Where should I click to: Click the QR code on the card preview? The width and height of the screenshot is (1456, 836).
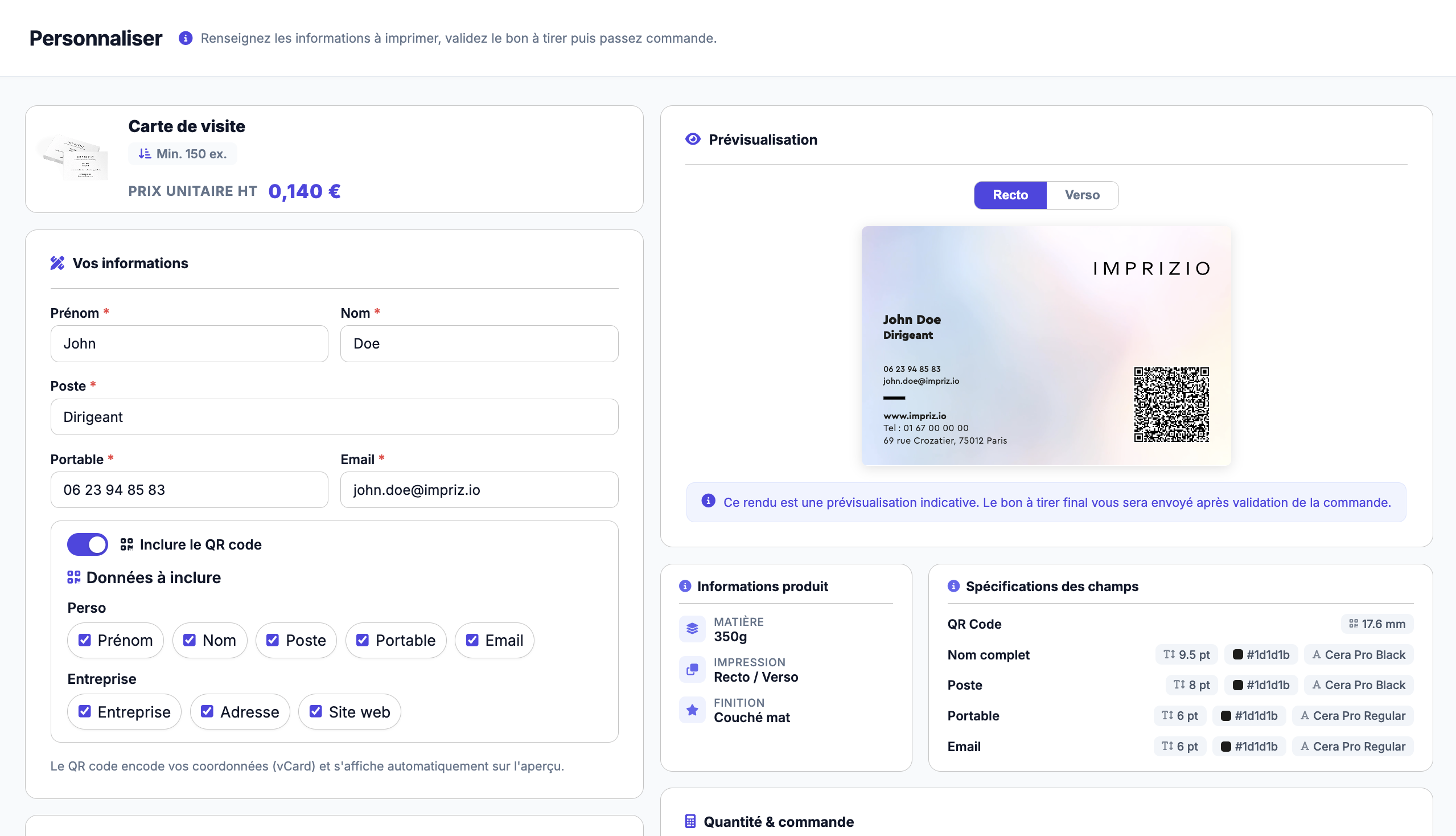1171,405
